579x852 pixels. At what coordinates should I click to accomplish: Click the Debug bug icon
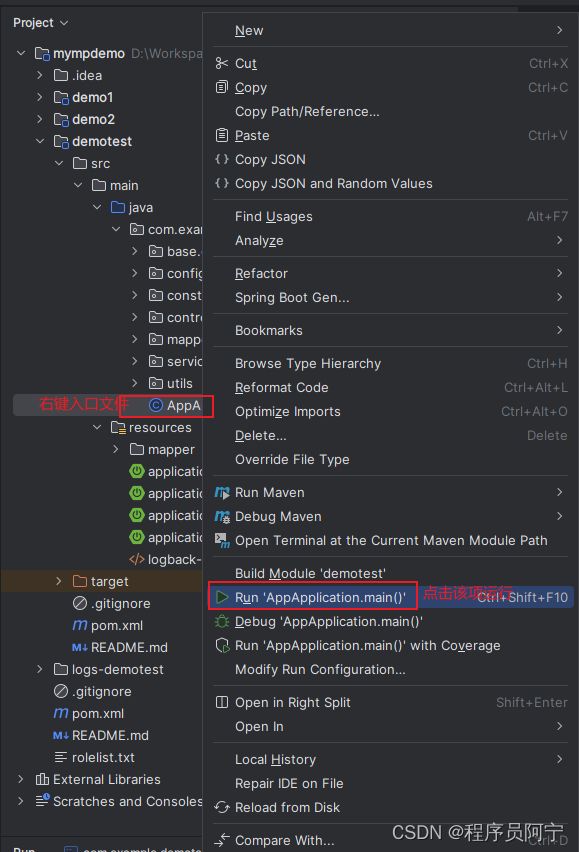[x=222, y=621]
